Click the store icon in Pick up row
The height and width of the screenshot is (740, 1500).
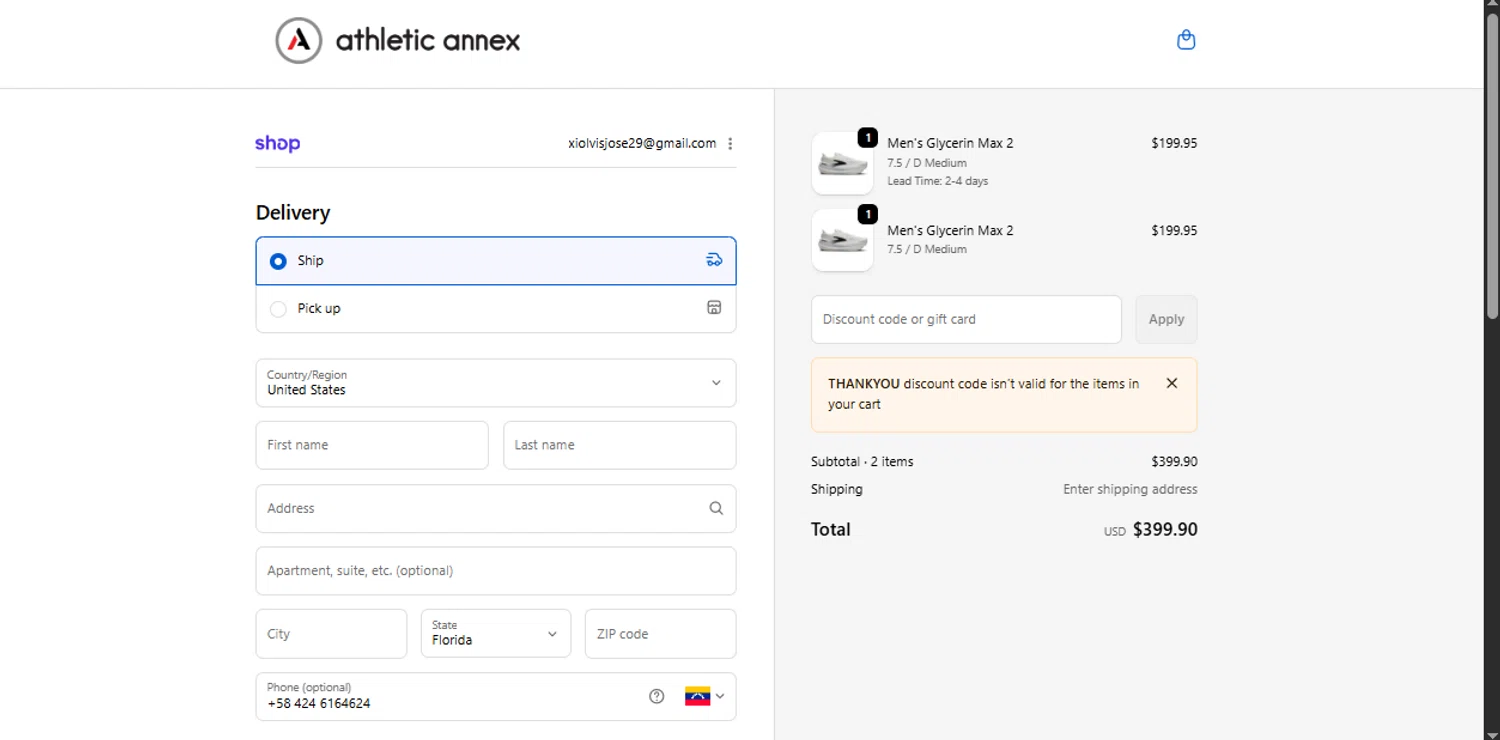pyautogui.click(x=714, y=308)
